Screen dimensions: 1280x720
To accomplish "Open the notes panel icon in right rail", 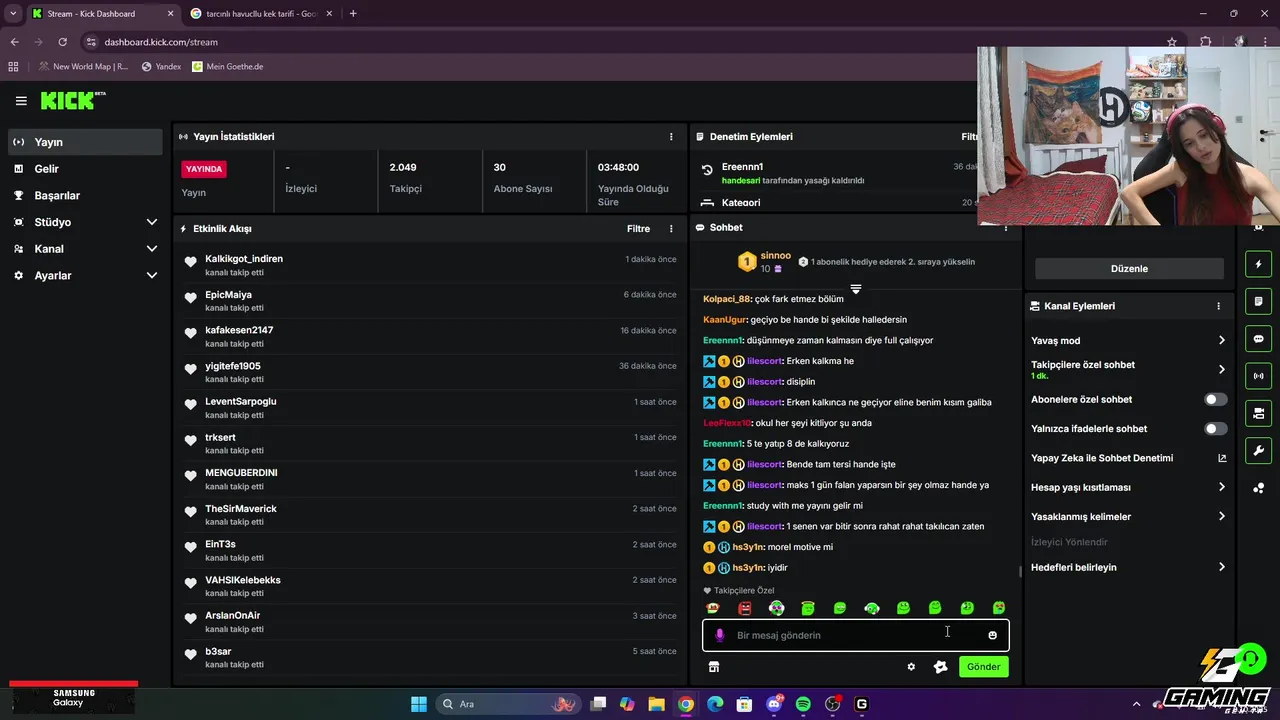I will point(1258,301).
